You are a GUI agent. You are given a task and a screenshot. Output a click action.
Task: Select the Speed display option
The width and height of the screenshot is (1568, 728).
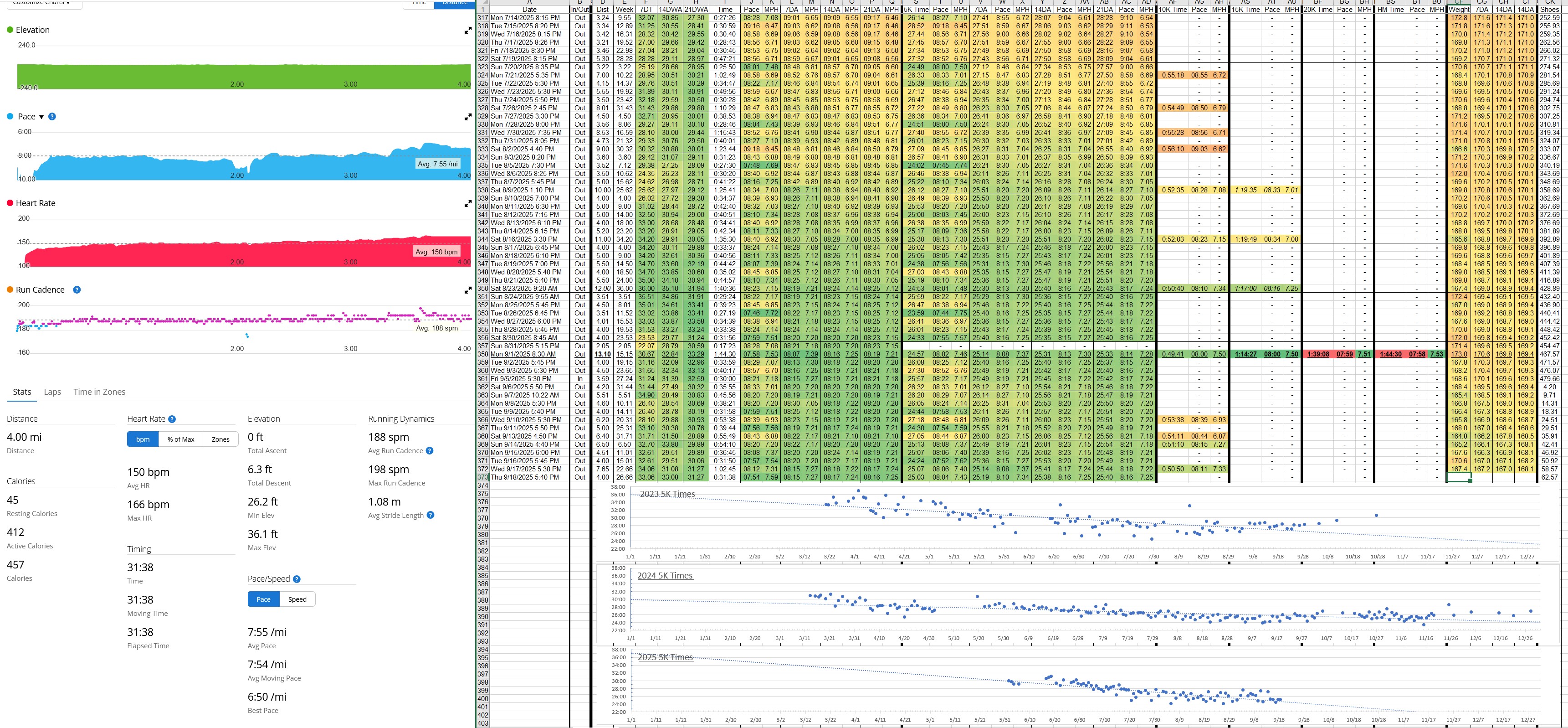pos(297,599)
